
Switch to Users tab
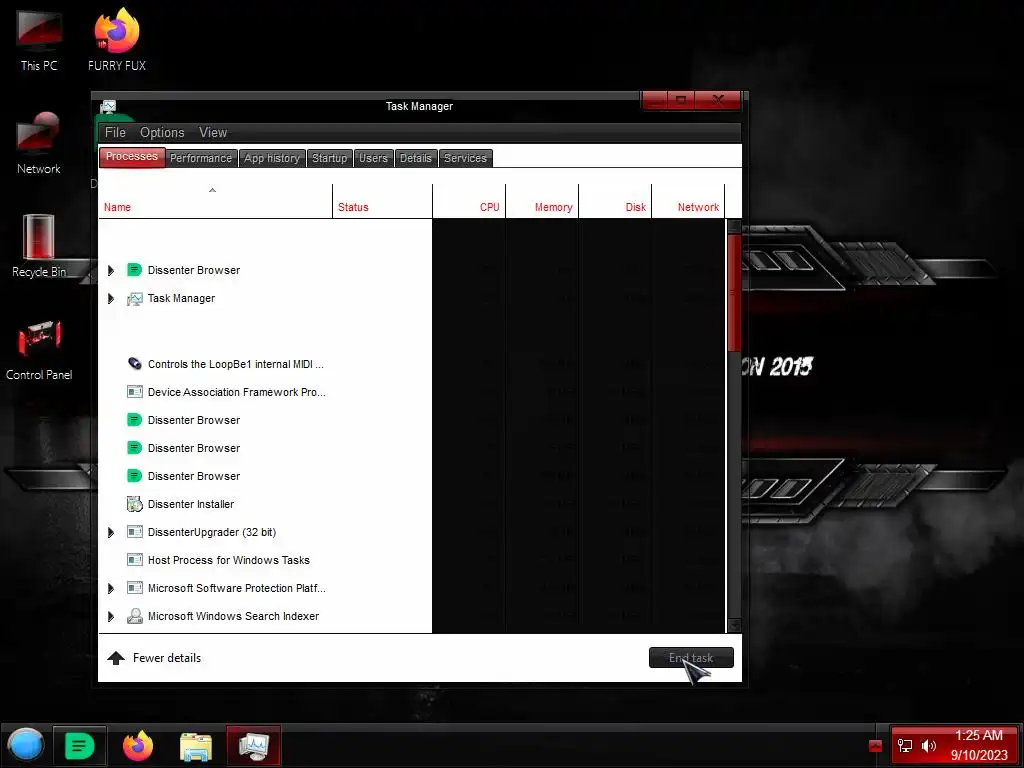pos(373,158)
